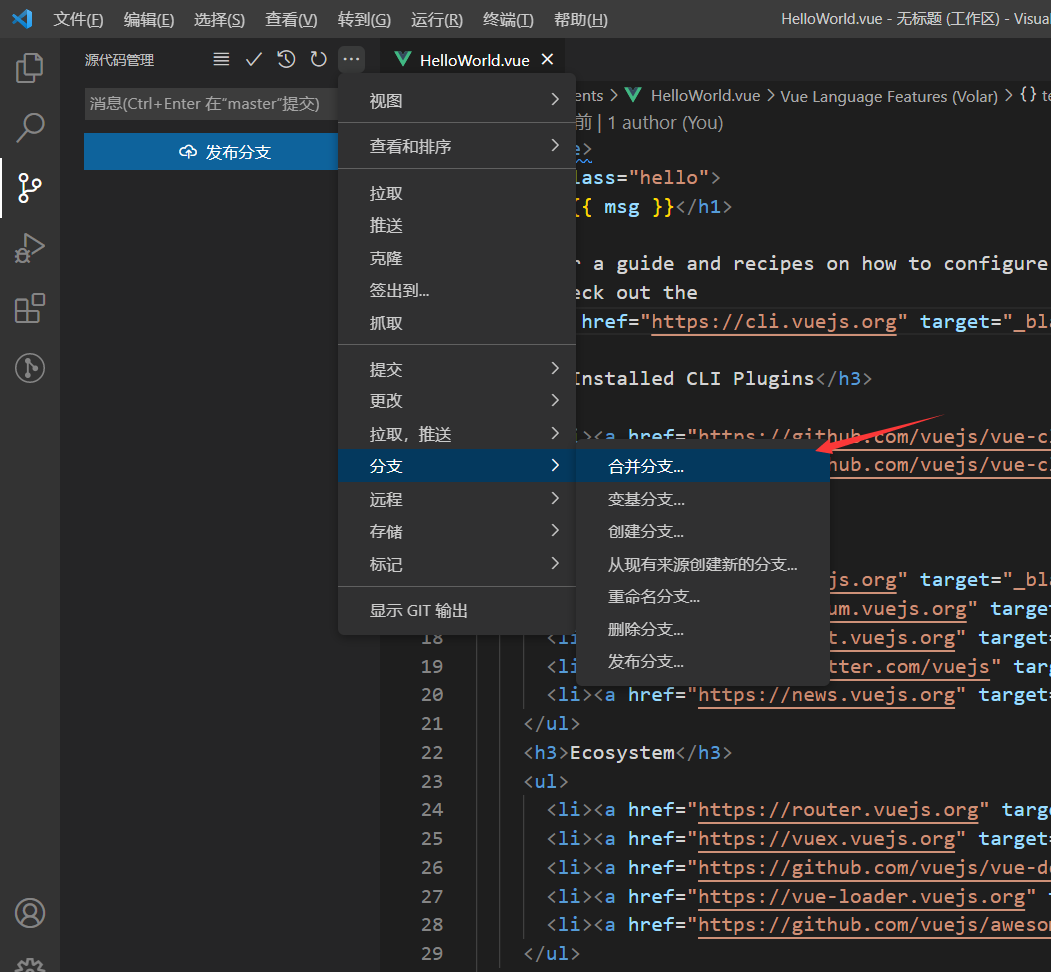Select 抓取 menu entry
This screenshot has width=1051, height=972.
457,323
